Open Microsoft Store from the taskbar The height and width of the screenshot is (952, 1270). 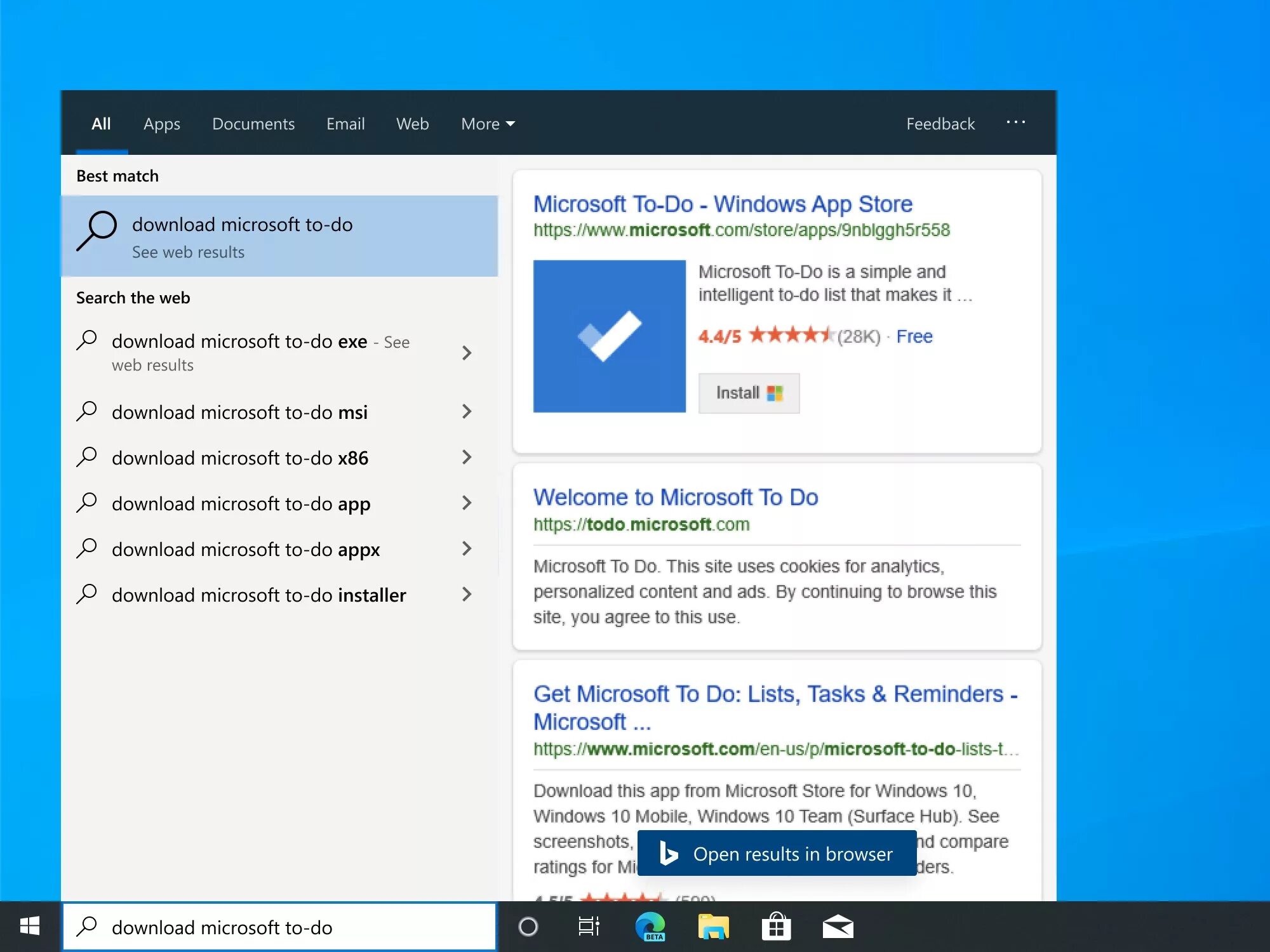click(776, 927)
